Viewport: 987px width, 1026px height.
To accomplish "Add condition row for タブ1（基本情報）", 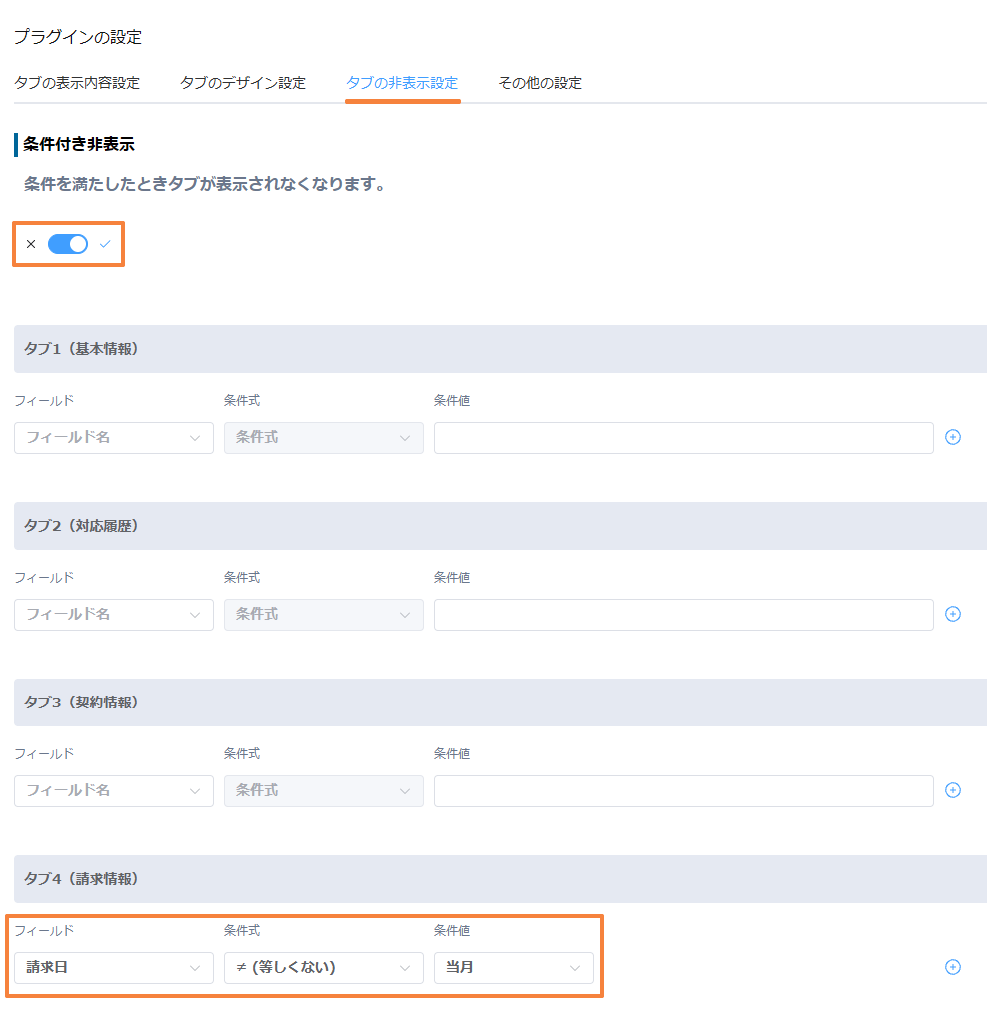I will point(953,437).
